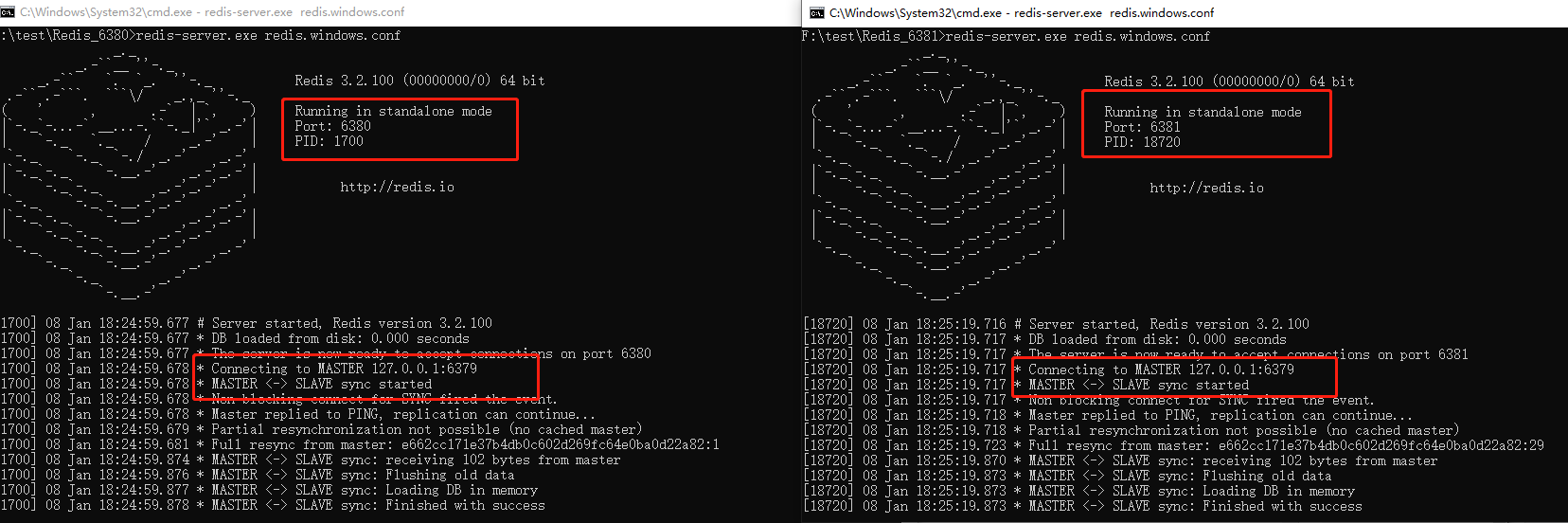The width and height of the screenshot is (1568, 523).
Task: Click 'Loading DB in memory' line in left window
Action: pyautogui.click(x=269, y=491)
